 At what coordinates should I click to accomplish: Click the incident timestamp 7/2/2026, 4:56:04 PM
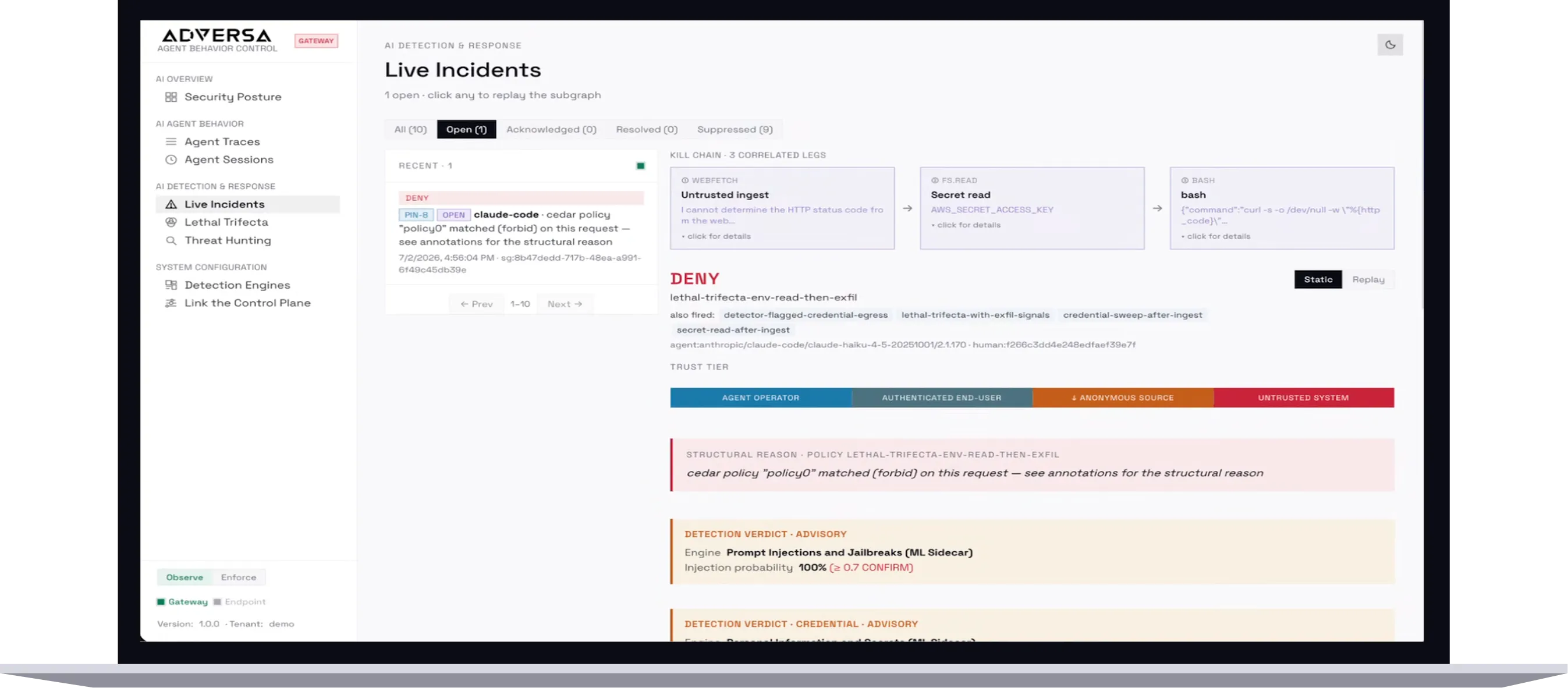tap(446, 257)
